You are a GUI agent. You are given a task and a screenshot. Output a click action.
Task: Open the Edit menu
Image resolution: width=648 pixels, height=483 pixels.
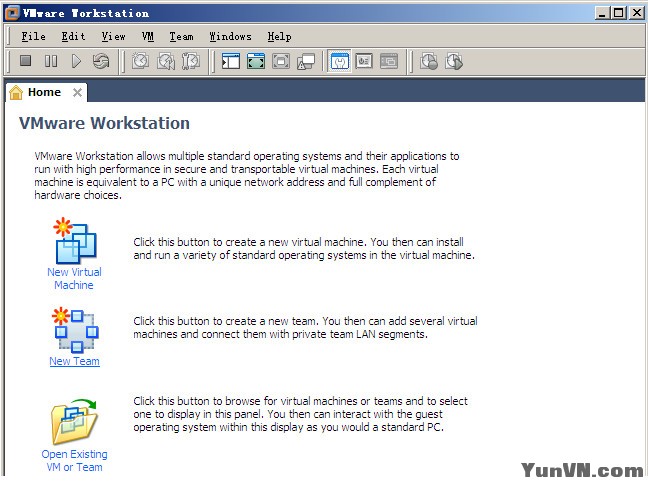tap(74, 37)
